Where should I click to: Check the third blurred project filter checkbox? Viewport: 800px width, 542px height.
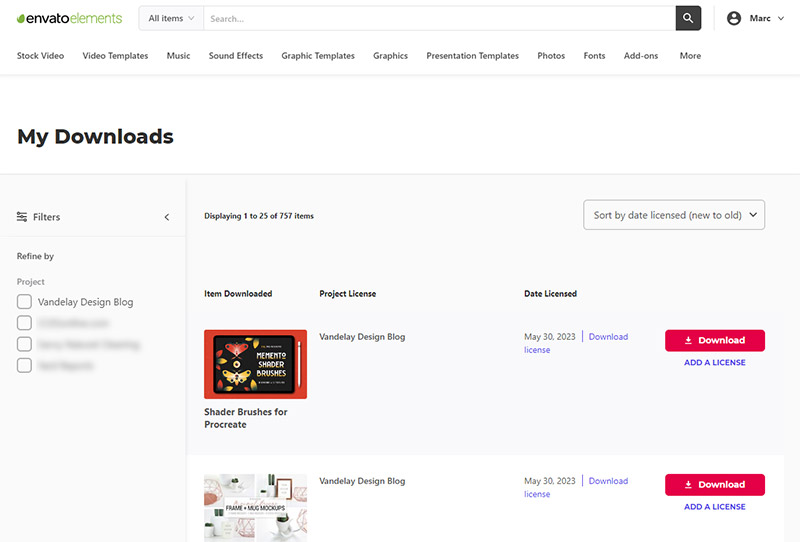pos(24,344)
